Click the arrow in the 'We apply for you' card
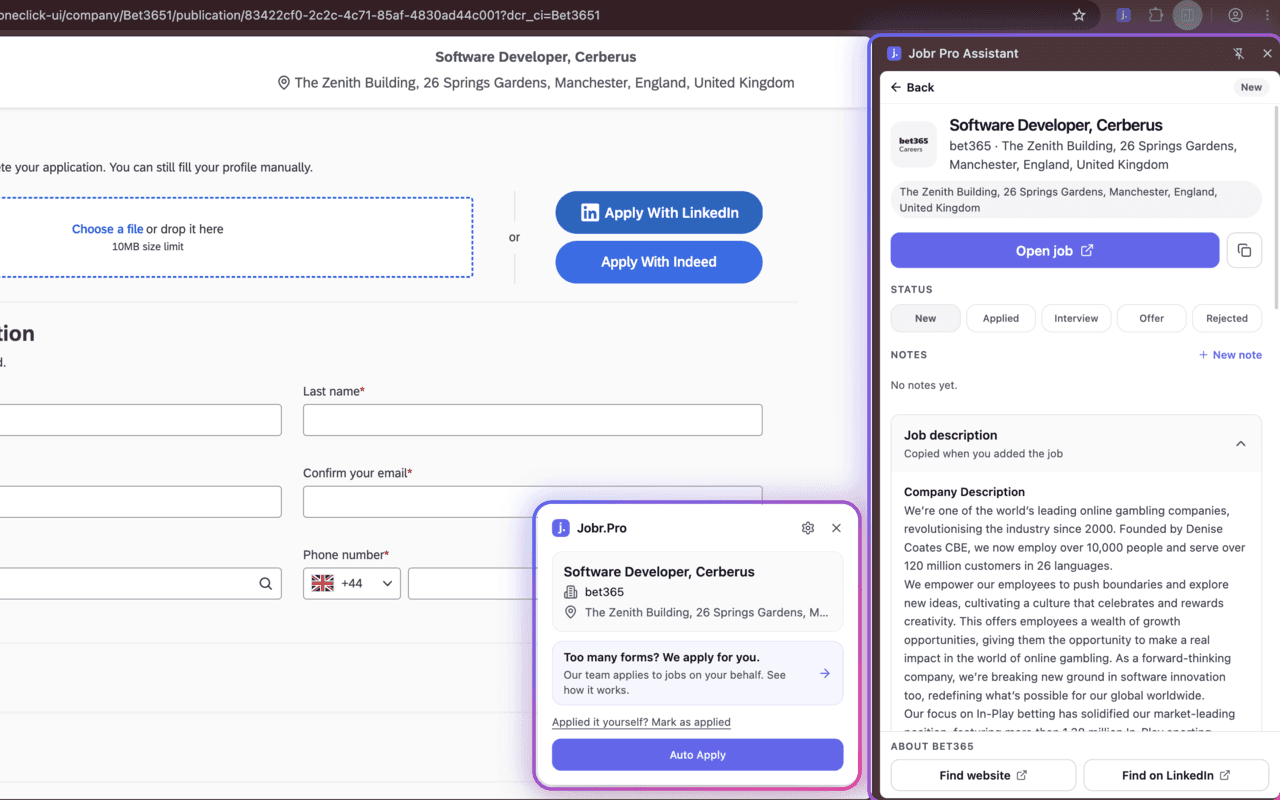1280x800 pixels. [825, 674]
